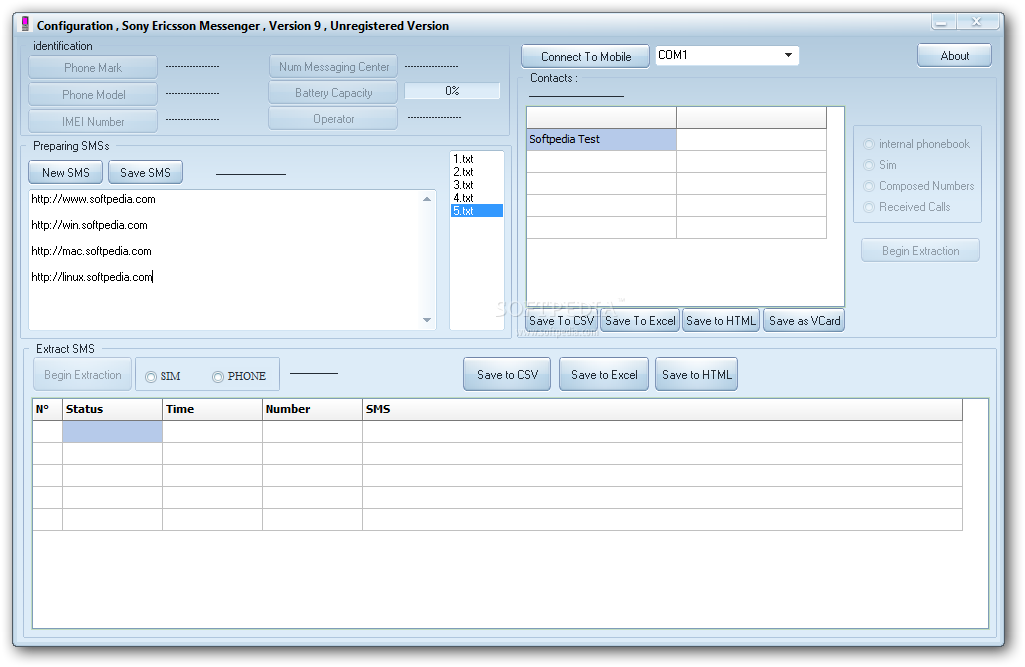This screenshot has width=1025, height=667.
Task: Click the Status column header
Action: click(x=112, y=409)
